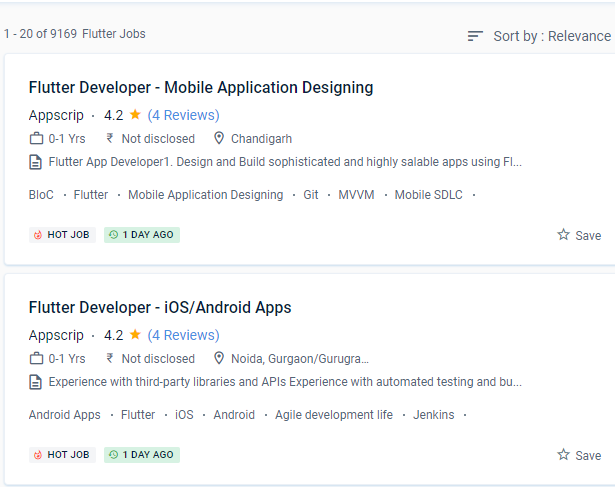Click the location pin beside Noida, Gurgaon
This screenshot has width=615, height=487.
coord(219,359)
